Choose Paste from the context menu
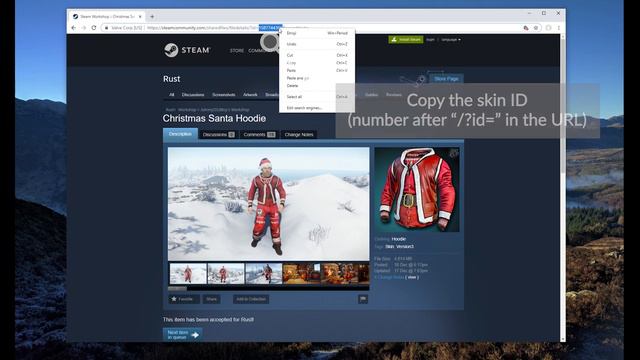640x360 pixels. (317, 71)
